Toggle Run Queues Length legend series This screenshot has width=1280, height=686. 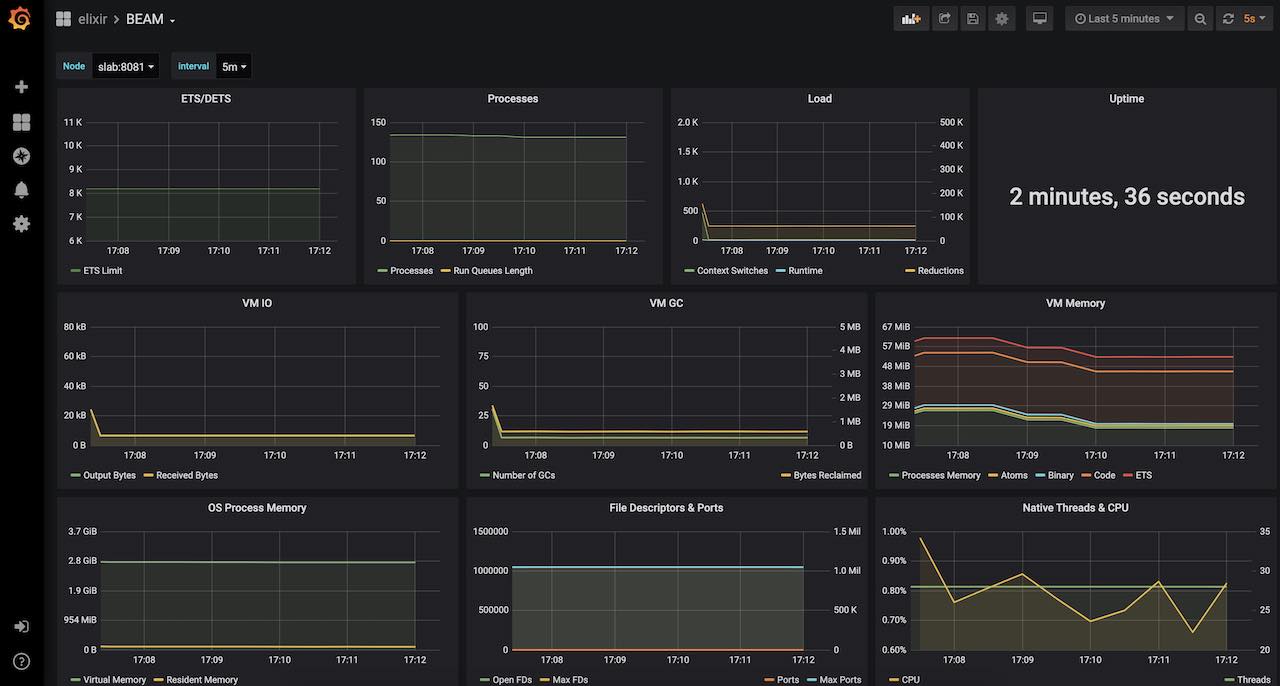tap(492, 271)
